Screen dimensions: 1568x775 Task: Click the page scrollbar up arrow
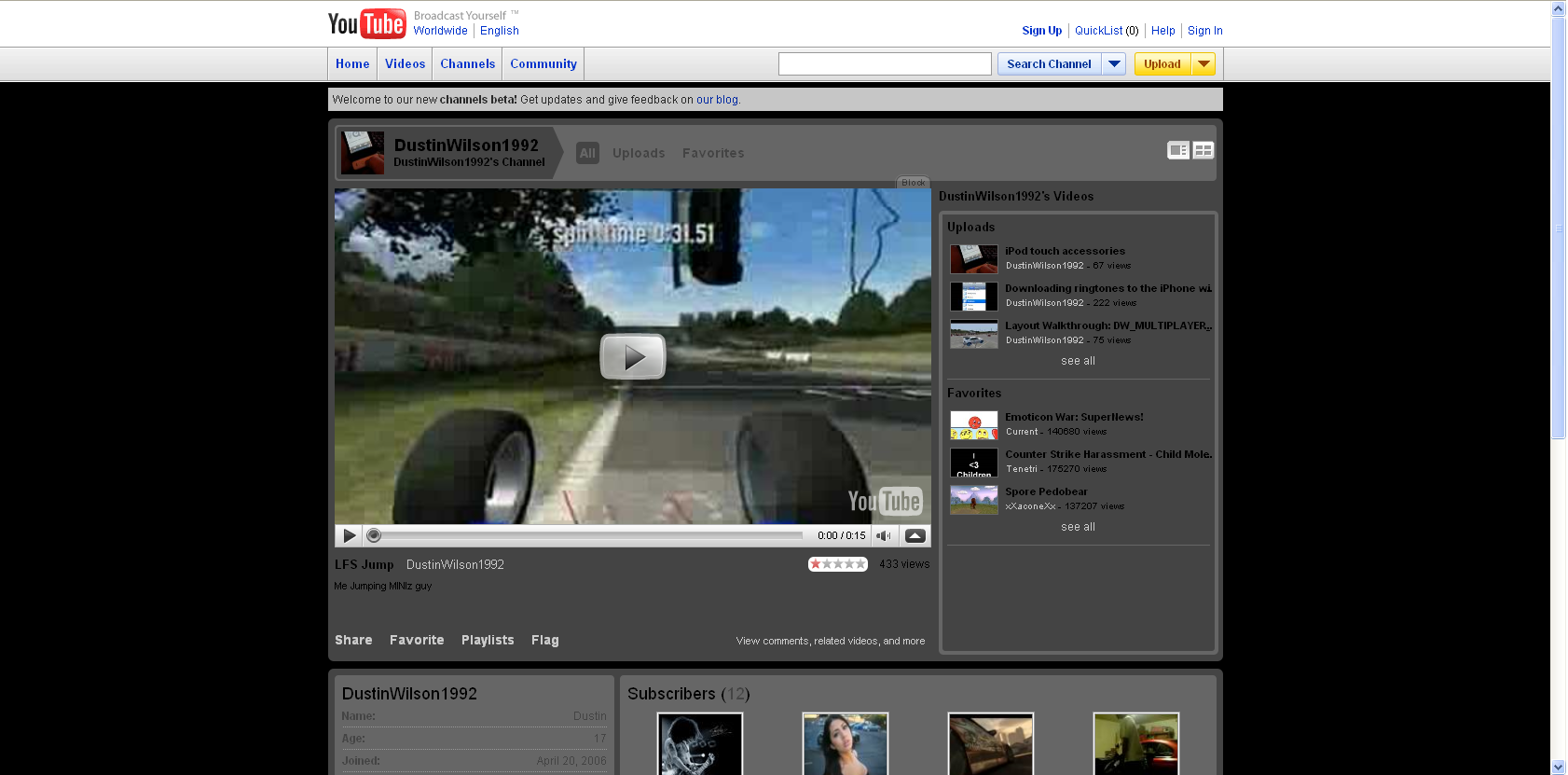click(1558, 8)
